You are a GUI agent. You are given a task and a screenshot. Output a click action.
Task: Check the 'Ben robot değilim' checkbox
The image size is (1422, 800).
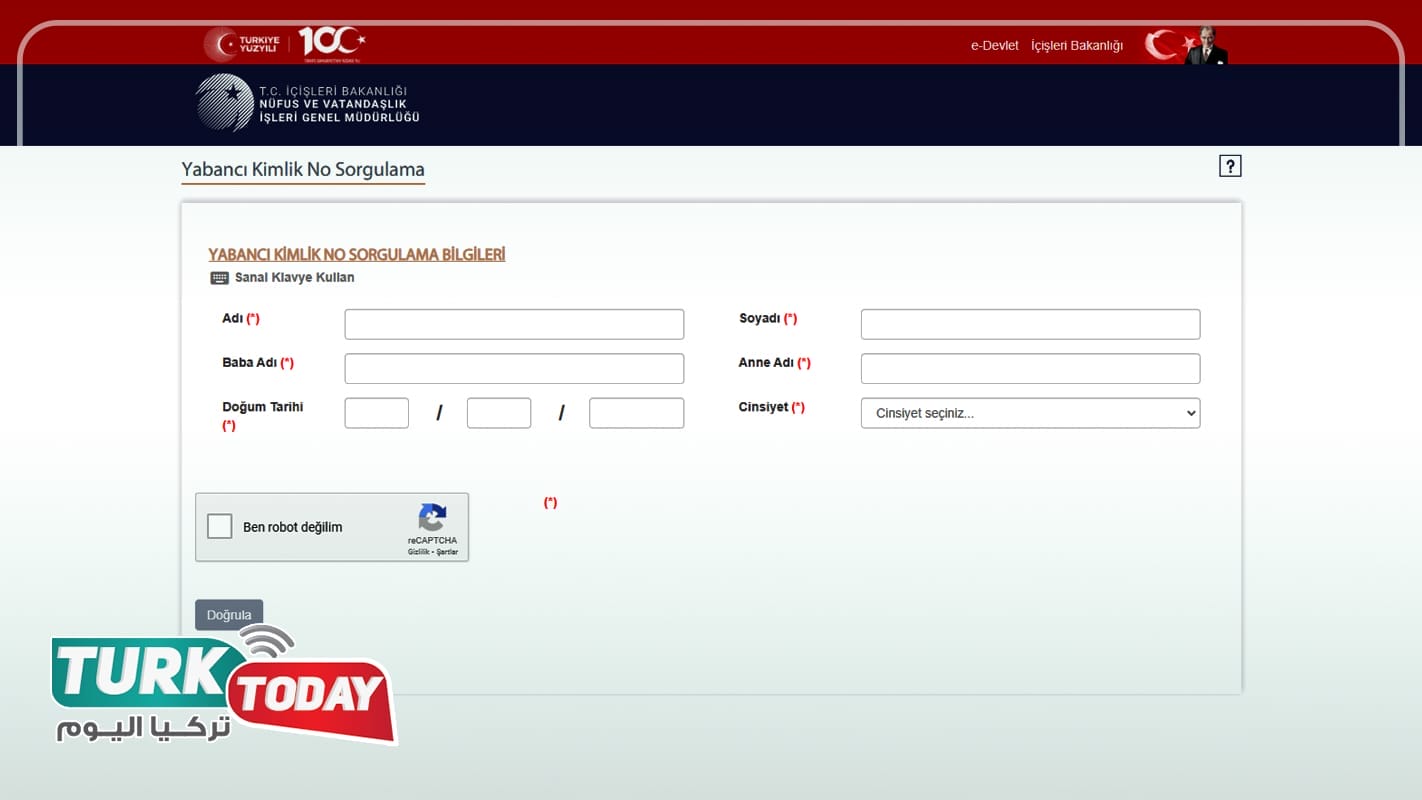[x=220, y=526]
